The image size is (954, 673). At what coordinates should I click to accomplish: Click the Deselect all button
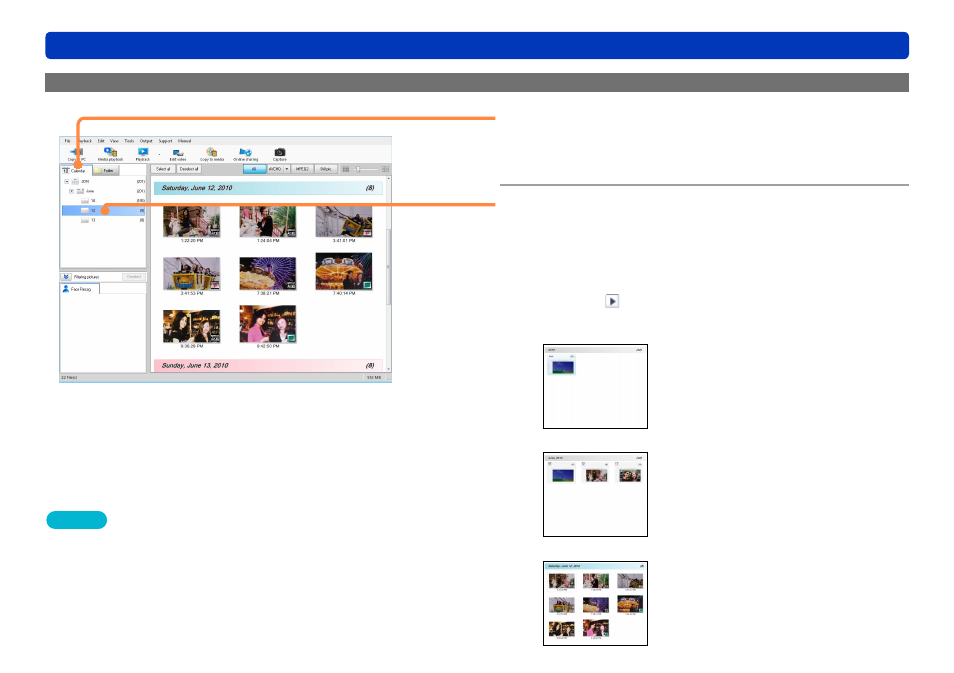click(189, 169)
